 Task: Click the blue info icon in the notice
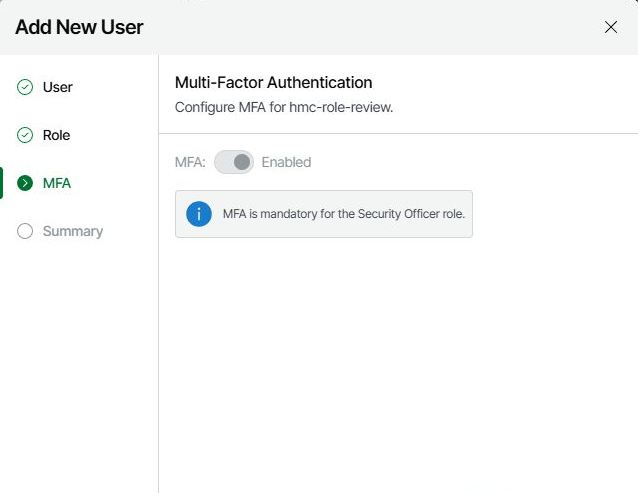[199, 214]
